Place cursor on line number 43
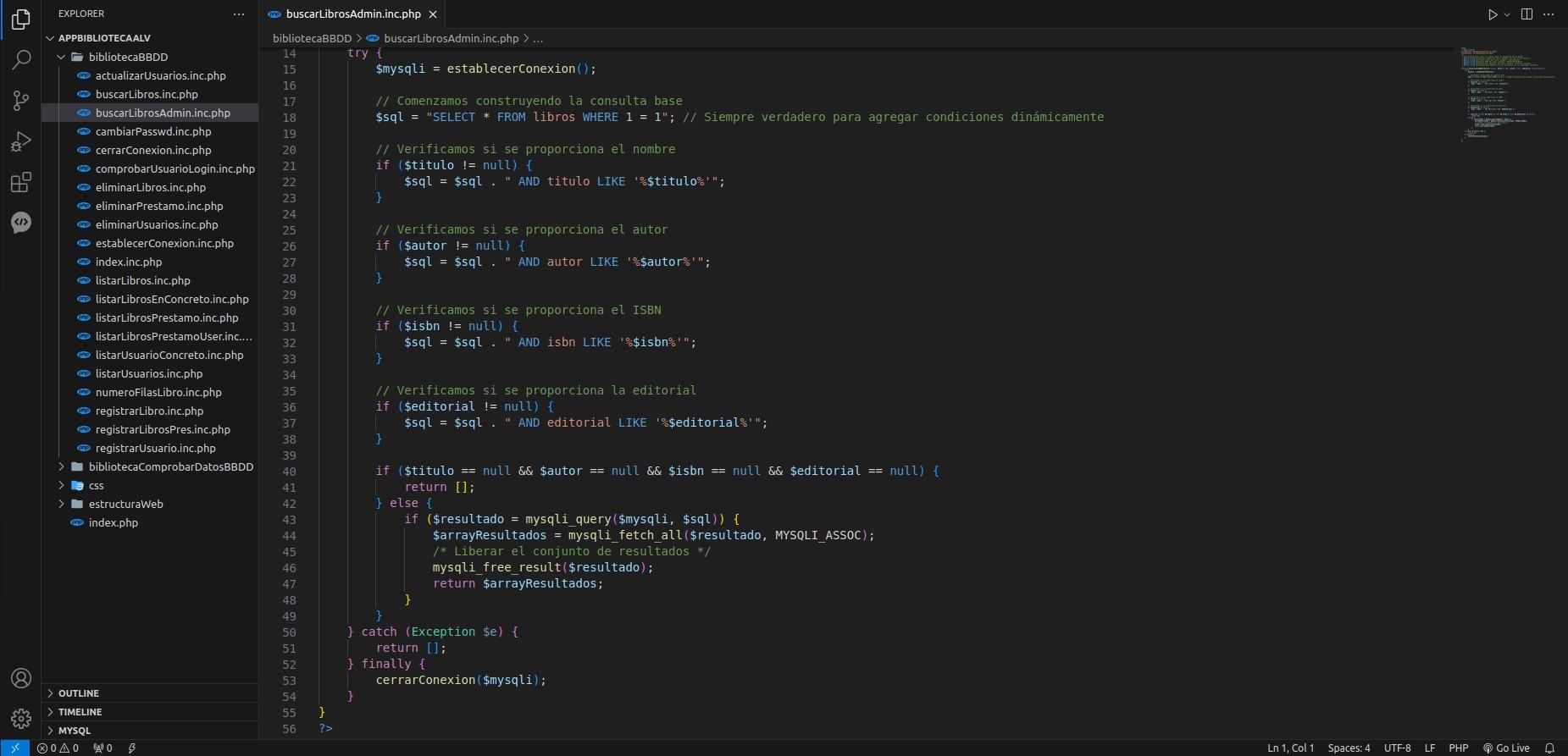 (289, 519)
